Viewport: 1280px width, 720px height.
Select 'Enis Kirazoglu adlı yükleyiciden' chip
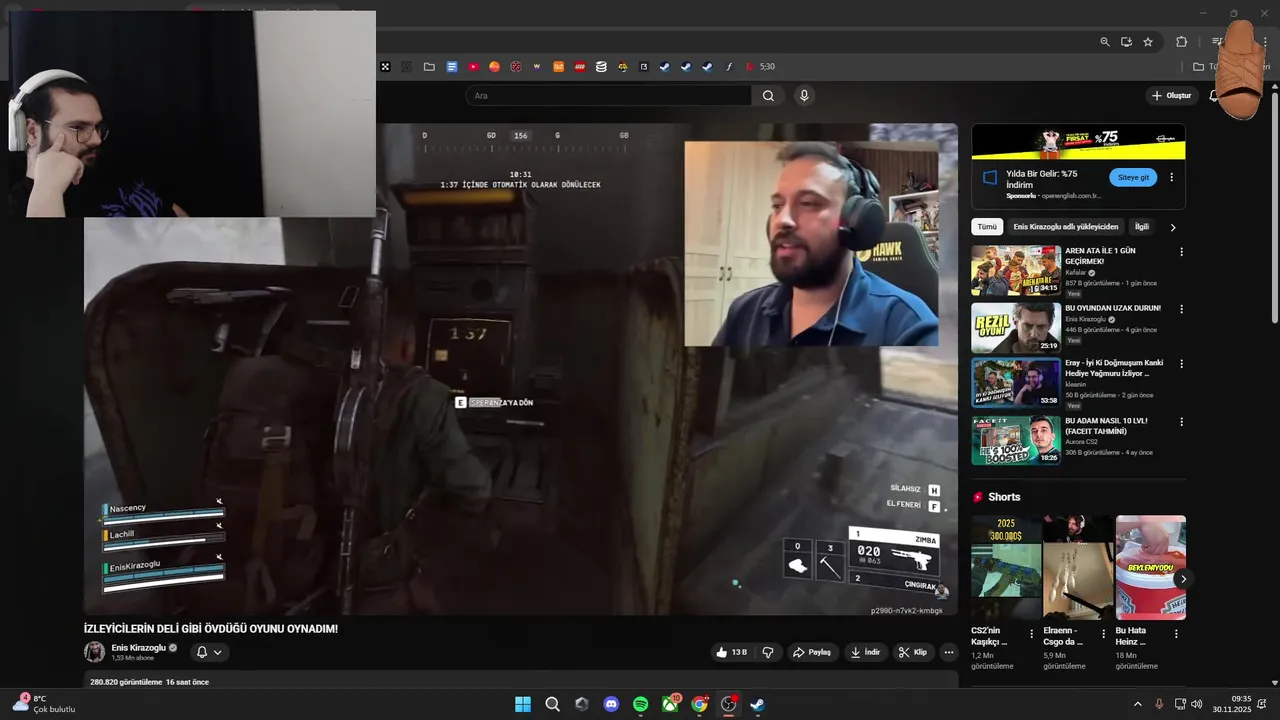point(1066,227)
